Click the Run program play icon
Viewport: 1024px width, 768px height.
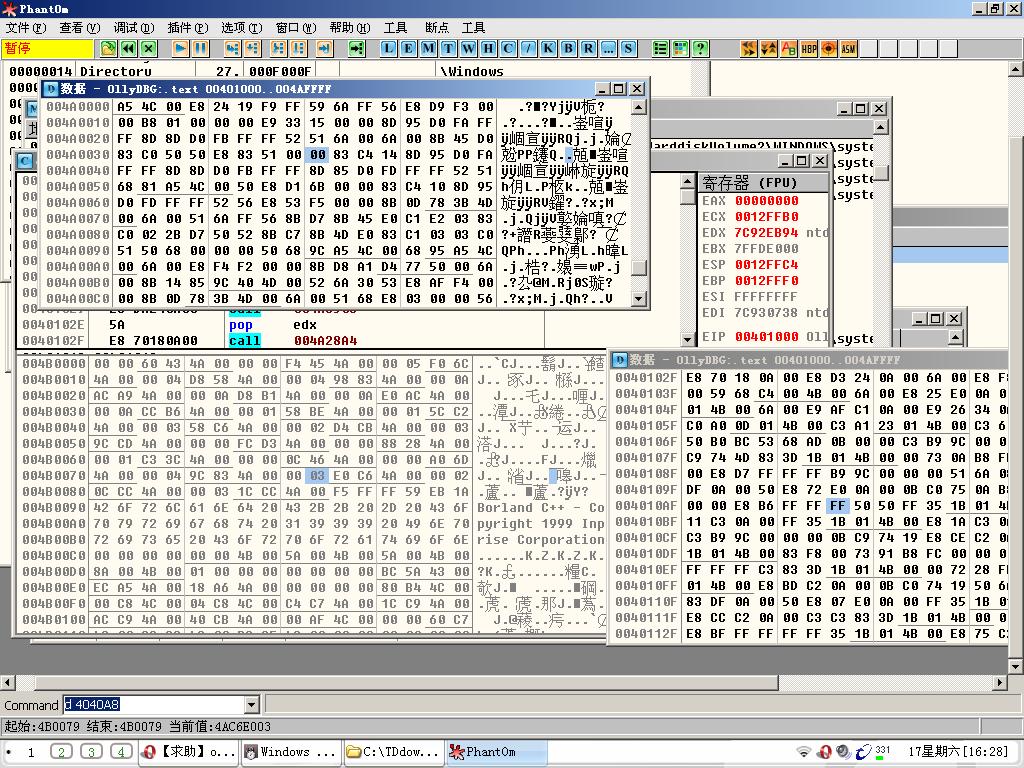(181, 48)
